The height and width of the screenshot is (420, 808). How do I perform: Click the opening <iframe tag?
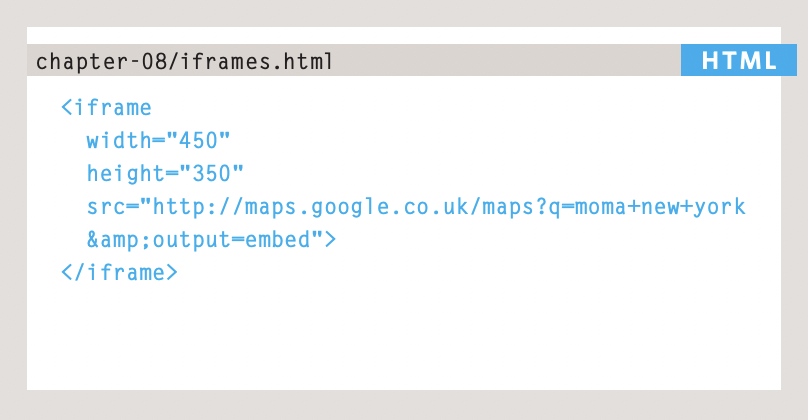click(x=106, y=108)
